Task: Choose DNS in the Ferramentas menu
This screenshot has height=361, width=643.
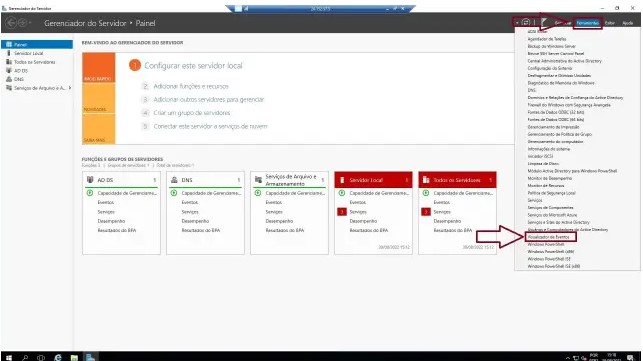Action: [x=531, y=90]
